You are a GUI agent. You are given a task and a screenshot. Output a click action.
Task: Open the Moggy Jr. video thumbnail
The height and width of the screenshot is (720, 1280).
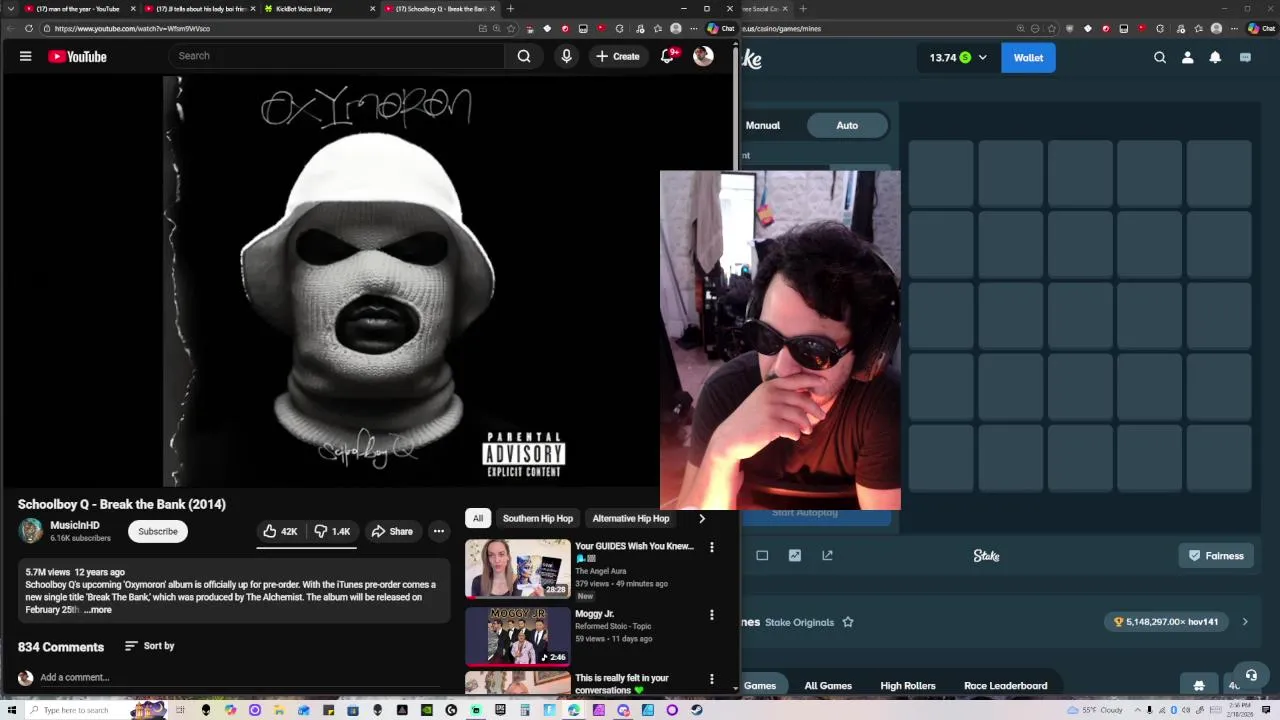[518, 636]
